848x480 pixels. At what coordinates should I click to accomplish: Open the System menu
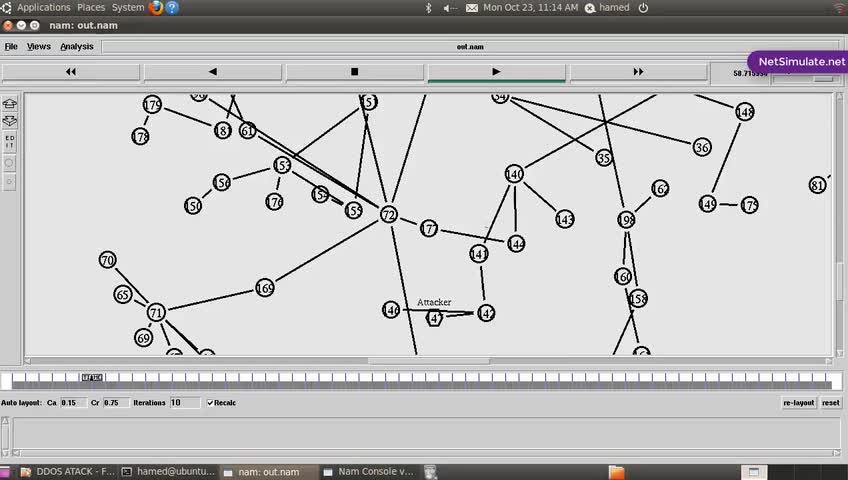tap(128, 8)
